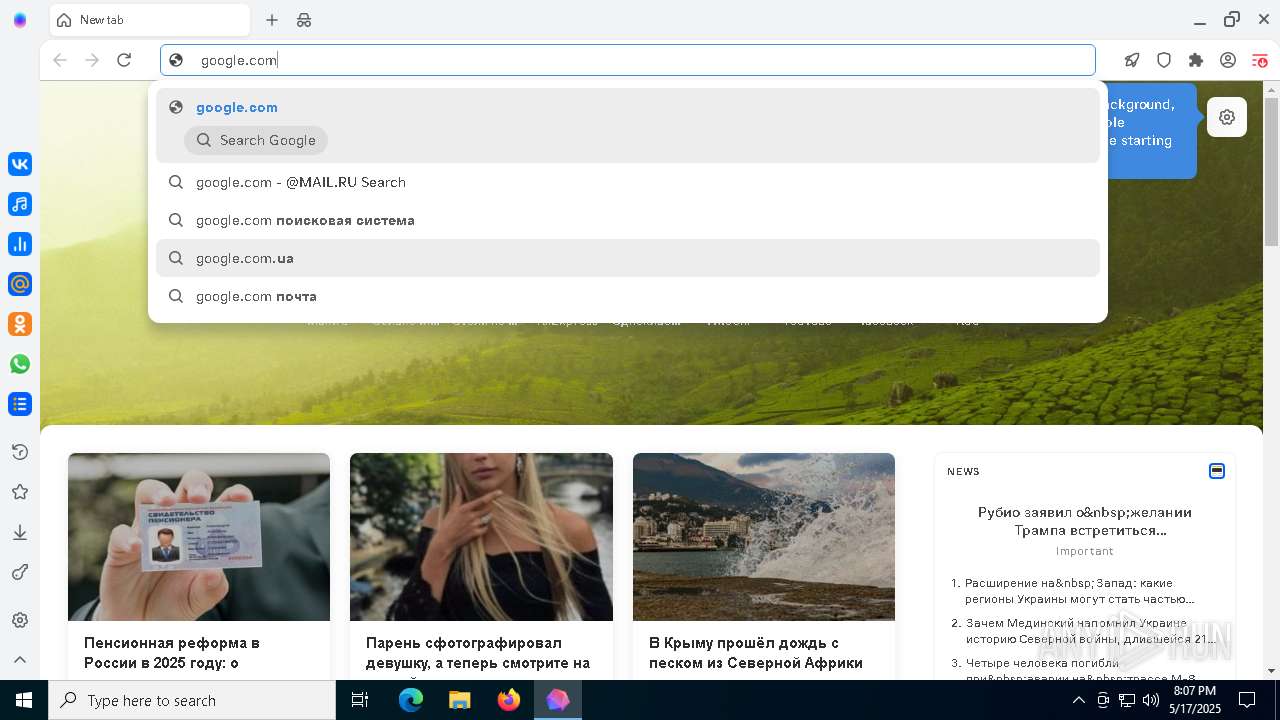Screen dimensions: 1280x720
Task: Open the pension ID card article thumbnail
Action: [x=199, y=537]
